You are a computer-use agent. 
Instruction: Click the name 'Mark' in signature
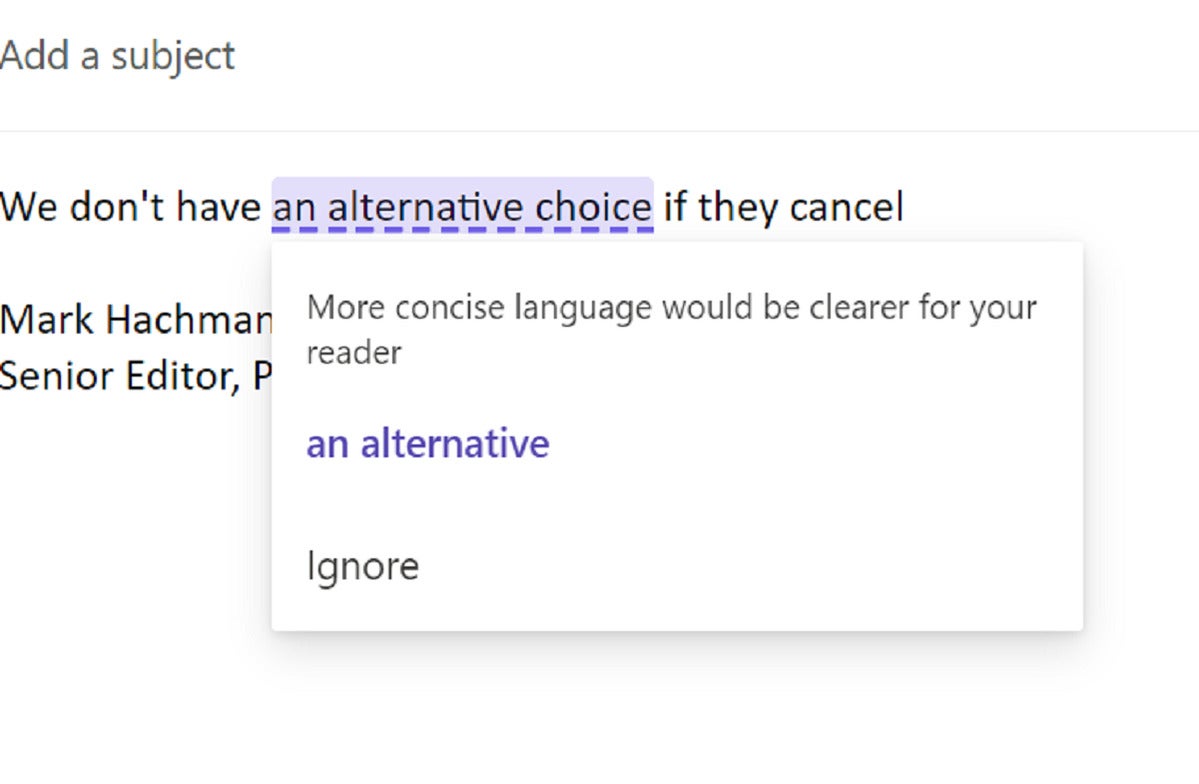46,319
